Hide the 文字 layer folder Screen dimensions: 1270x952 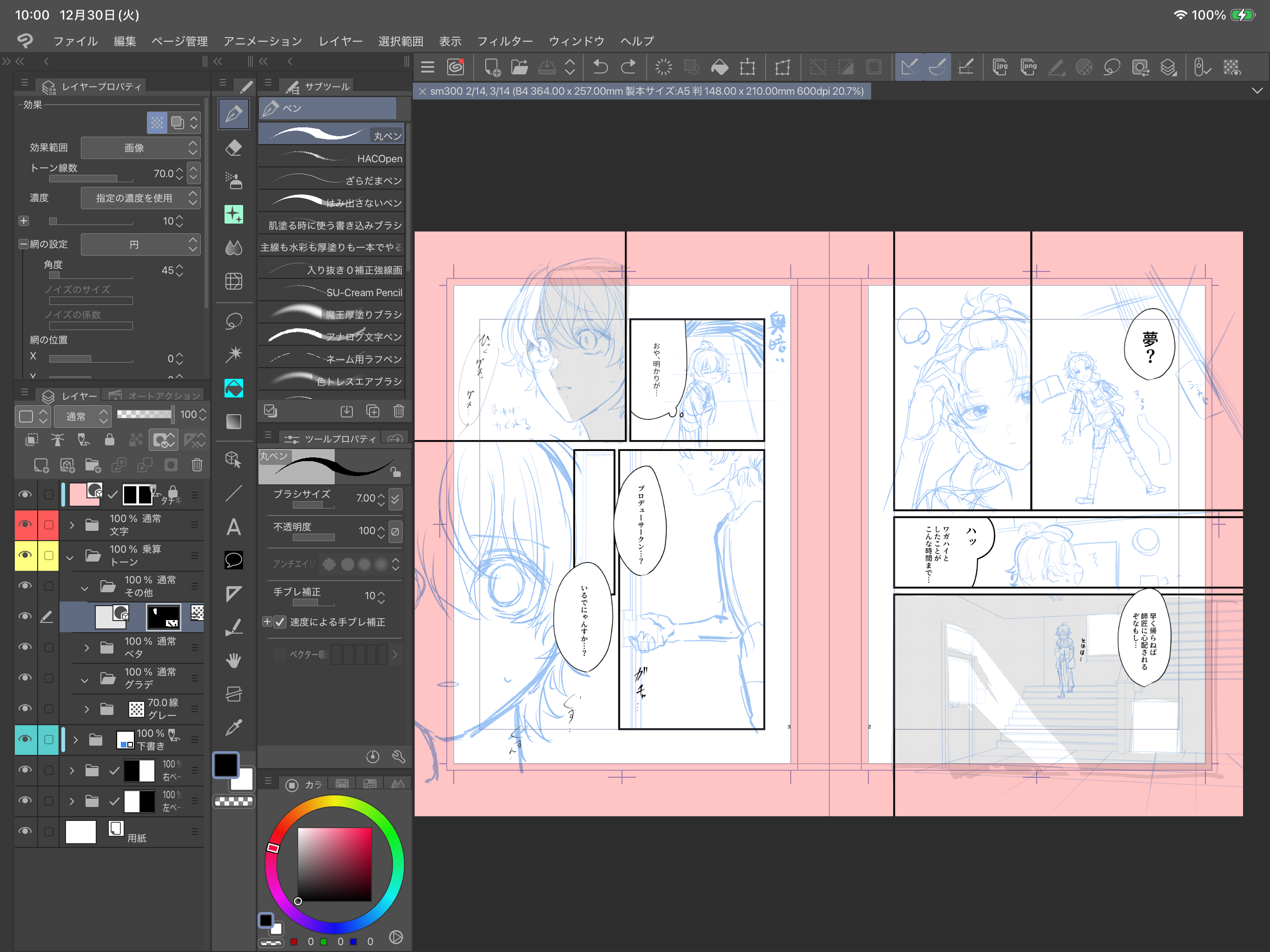[x=25, y=525]
